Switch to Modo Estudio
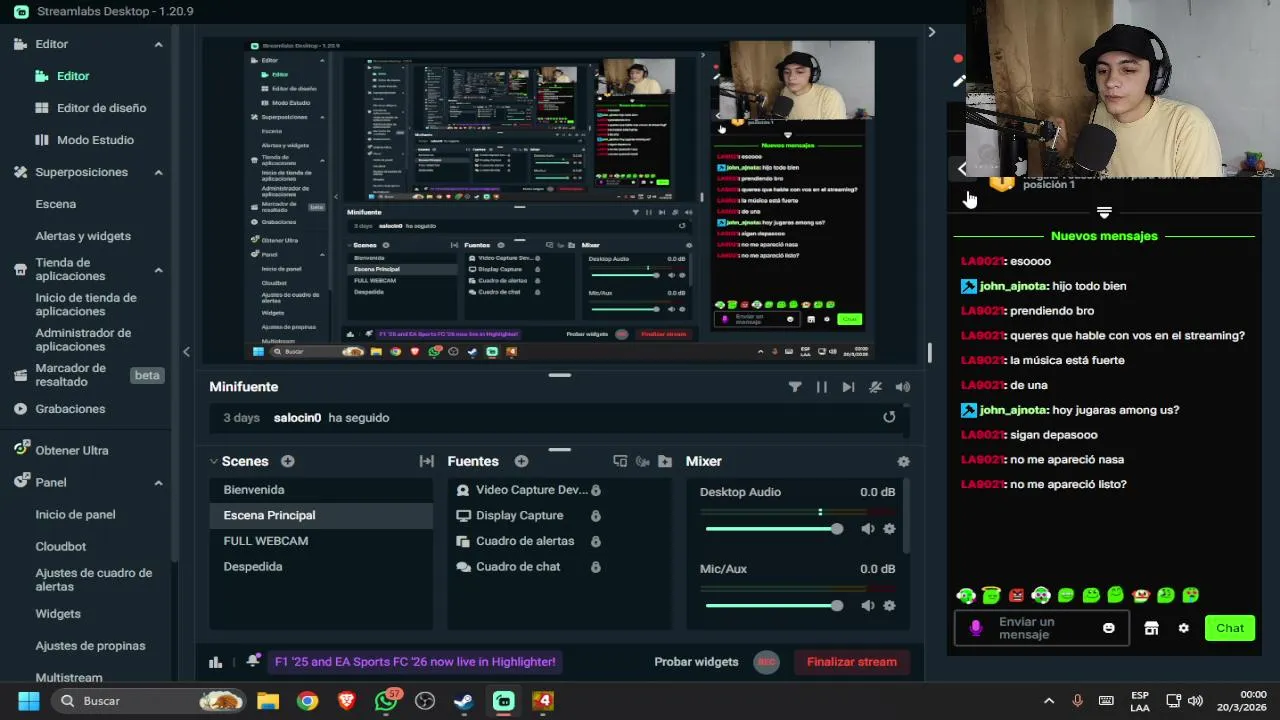 95,140
